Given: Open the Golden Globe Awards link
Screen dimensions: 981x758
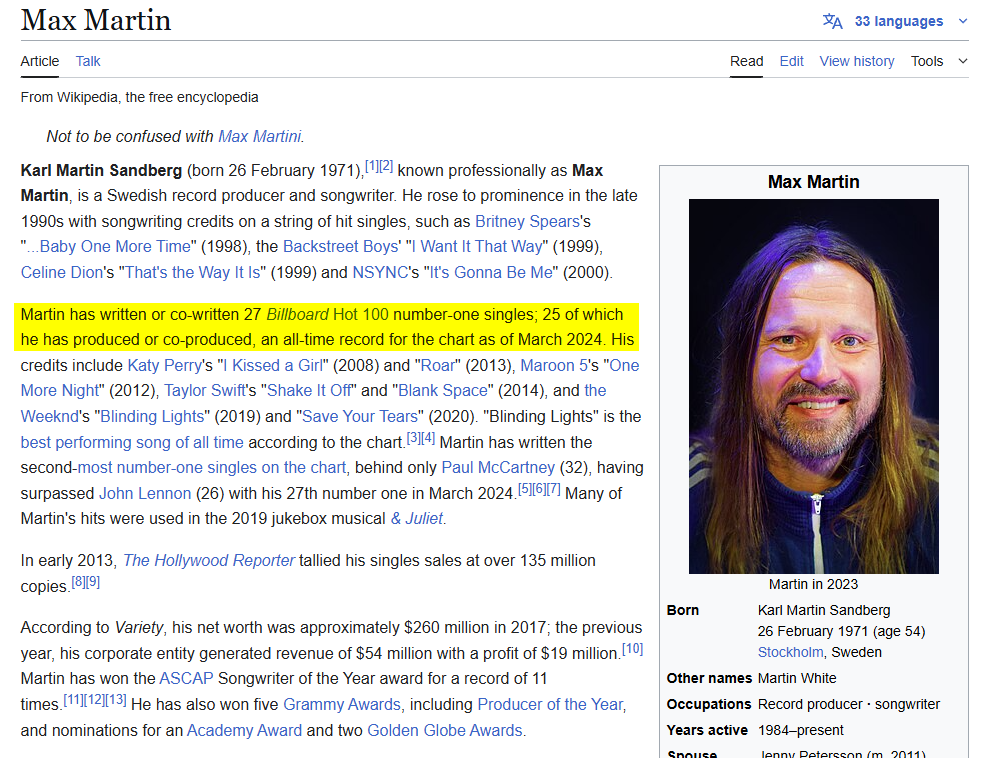Looking at the screenshot, I should tap(445, 730).
